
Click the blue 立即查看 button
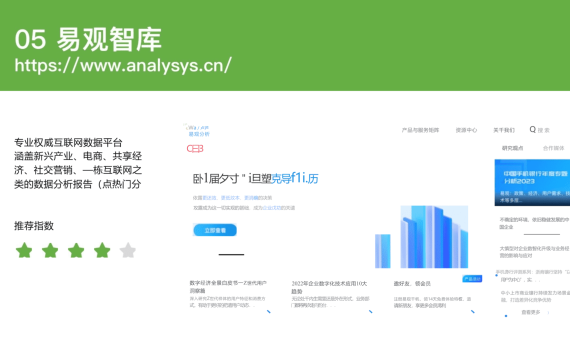pos(215,230)
